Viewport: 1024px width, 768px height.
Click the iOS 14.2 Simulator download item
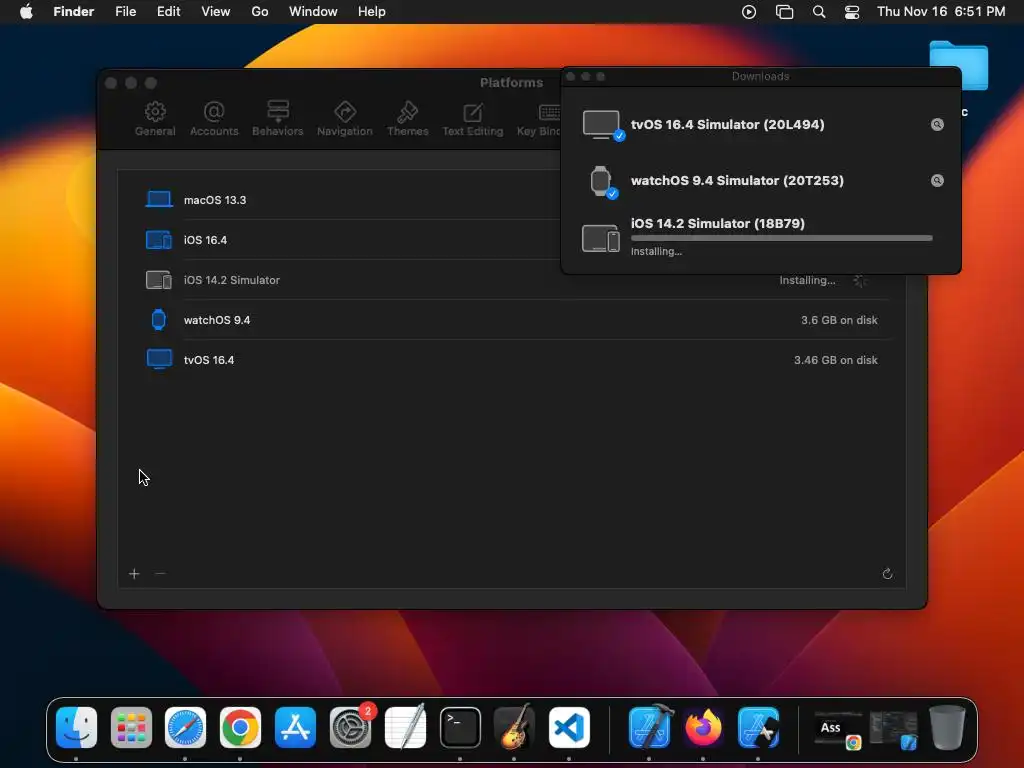tap(761, 236)
